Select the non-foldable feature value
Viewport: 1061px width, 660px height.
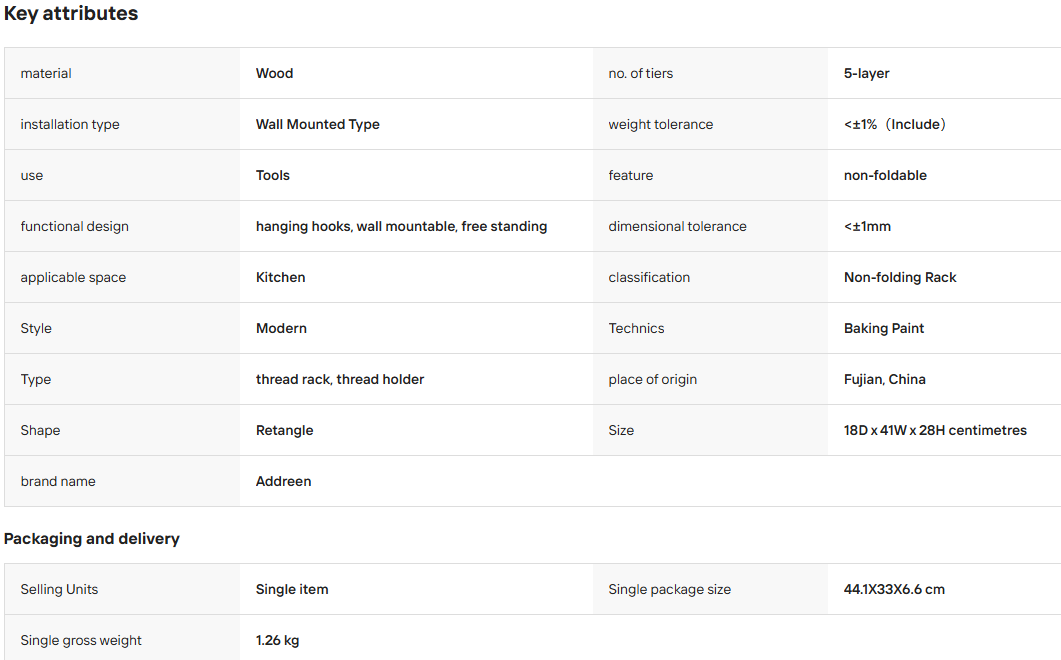click(x=885, y=175)
